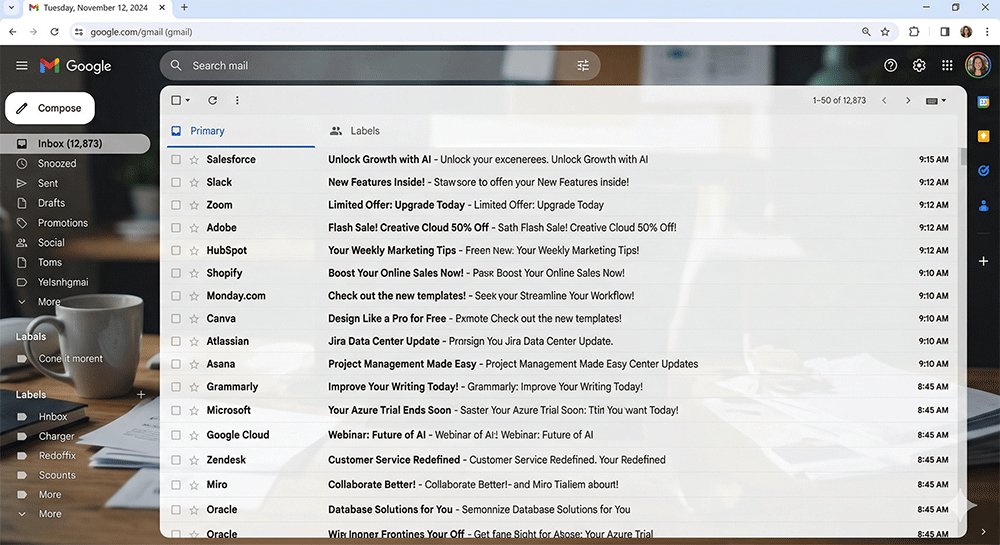The height and width of the screenshot is (545, 1000).
Task: Open the Asana Project Management Made Easy email
Action: [561, 364]
